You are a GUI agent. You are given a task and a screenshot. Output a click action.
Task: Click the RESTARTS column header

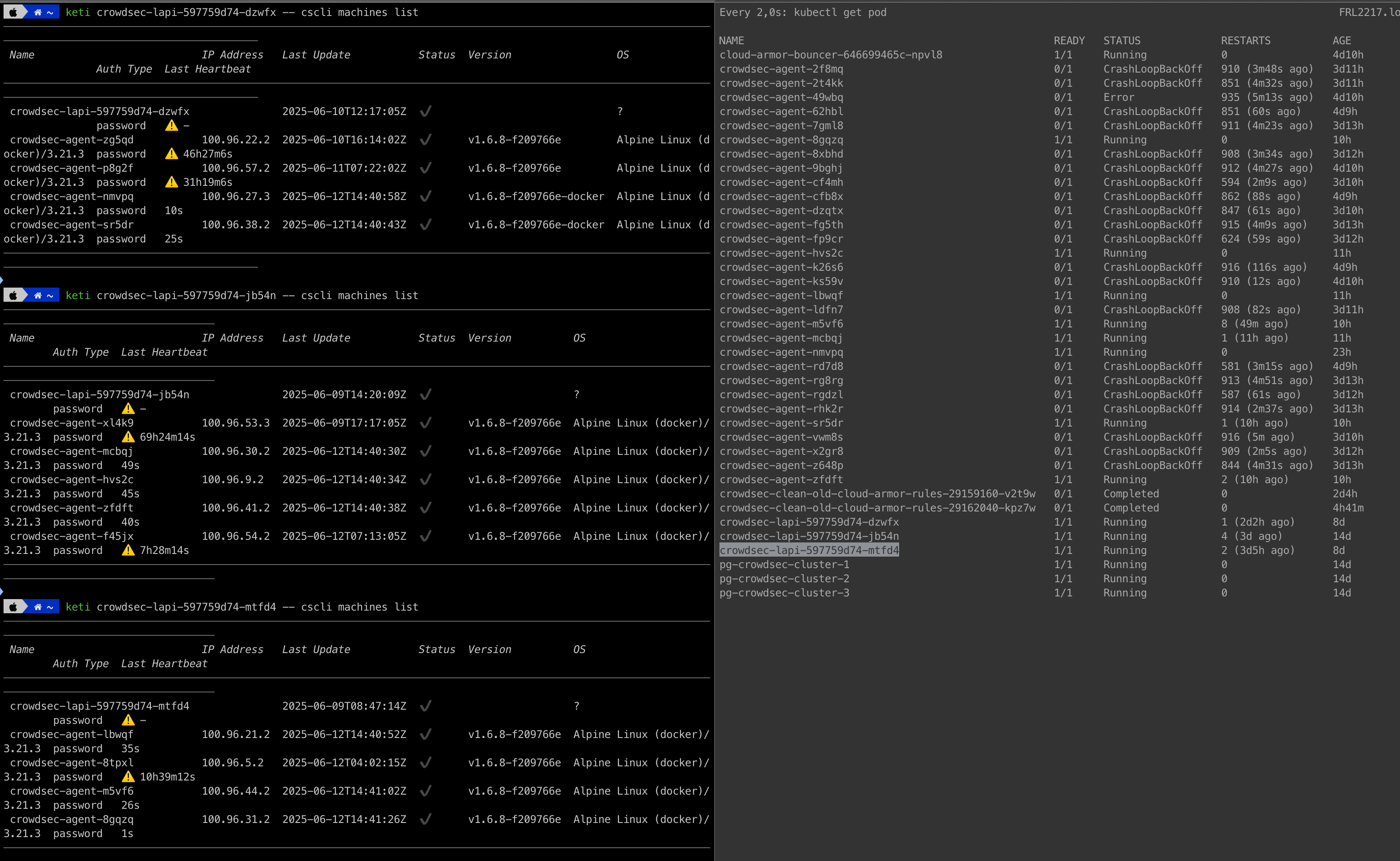[x=1246, y=40]
